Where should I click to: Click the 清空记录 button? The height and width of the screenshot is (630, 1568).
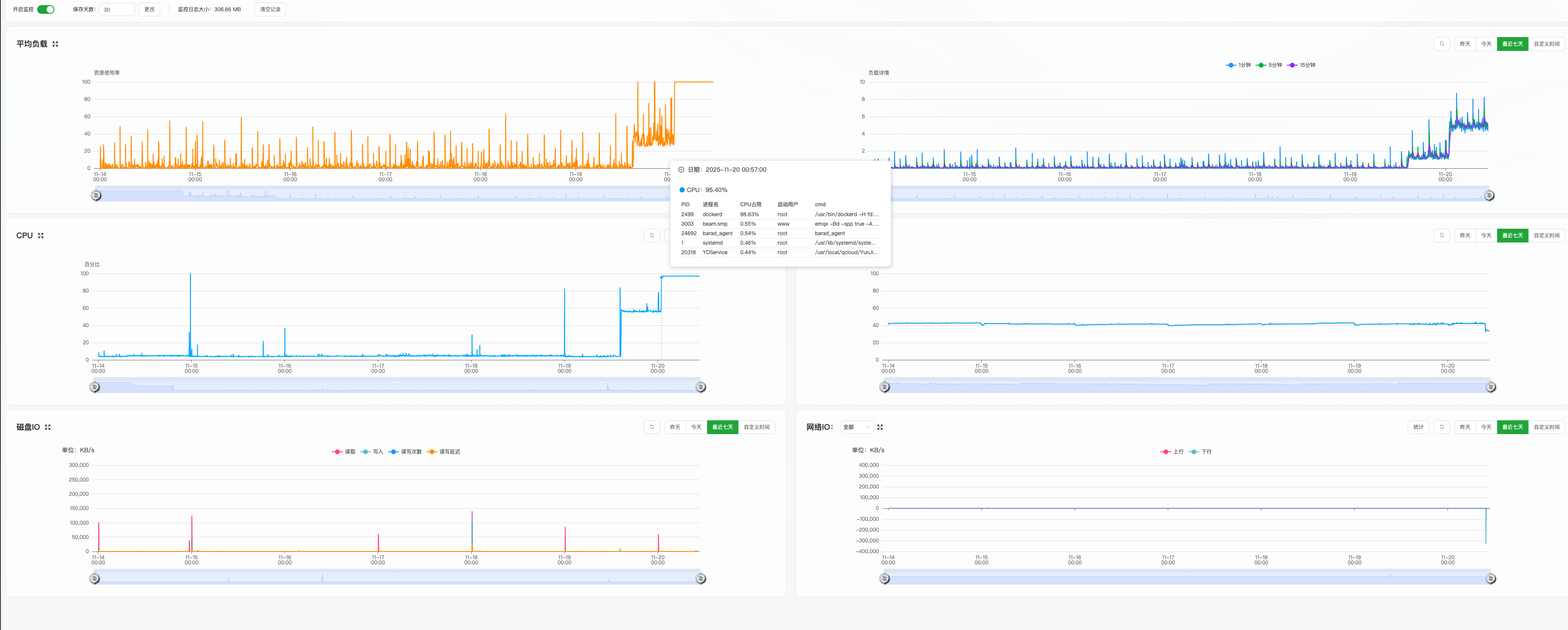tap(270, 9)
